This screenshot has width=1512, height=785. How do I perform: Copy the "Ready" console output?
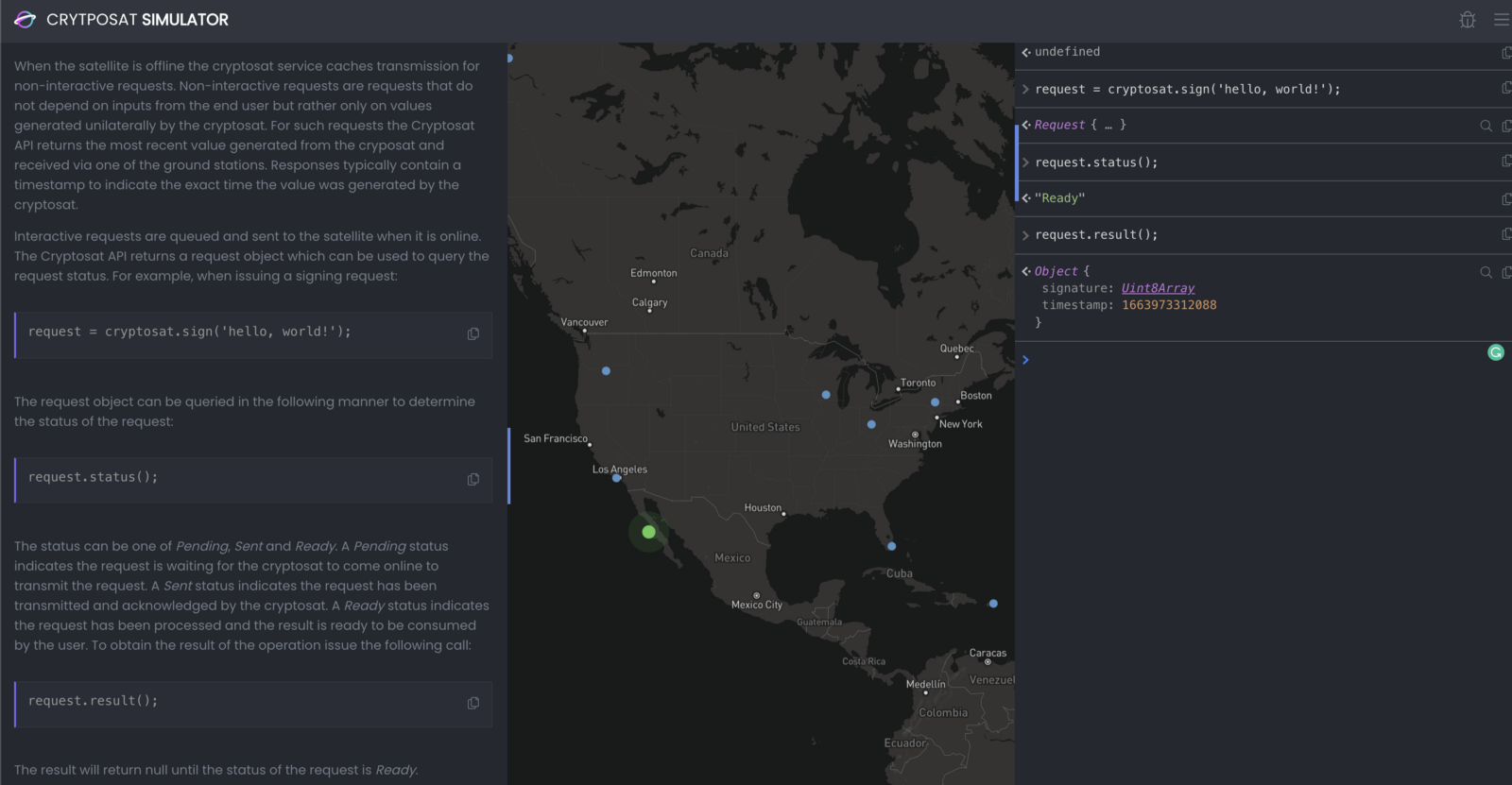1506,199
